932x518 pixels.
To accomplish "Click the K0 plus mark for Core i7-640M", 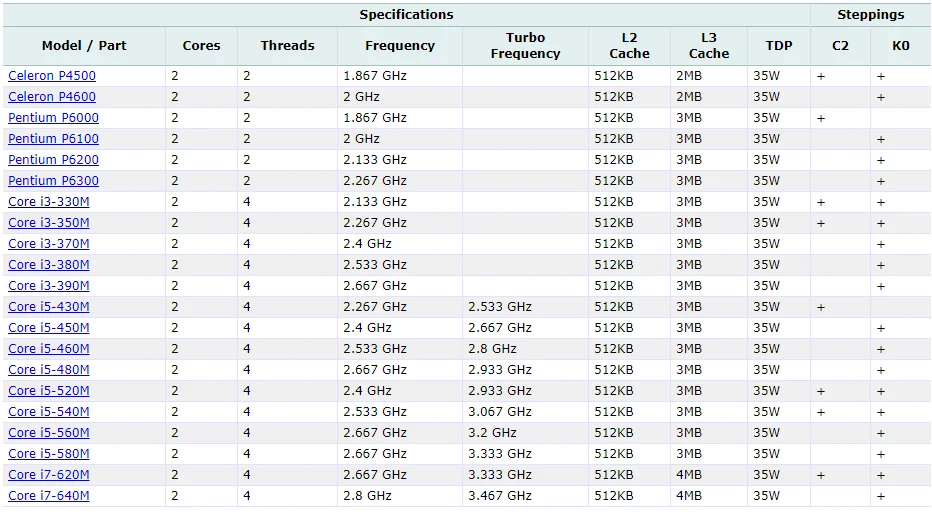I will click(x=881, y=497).
